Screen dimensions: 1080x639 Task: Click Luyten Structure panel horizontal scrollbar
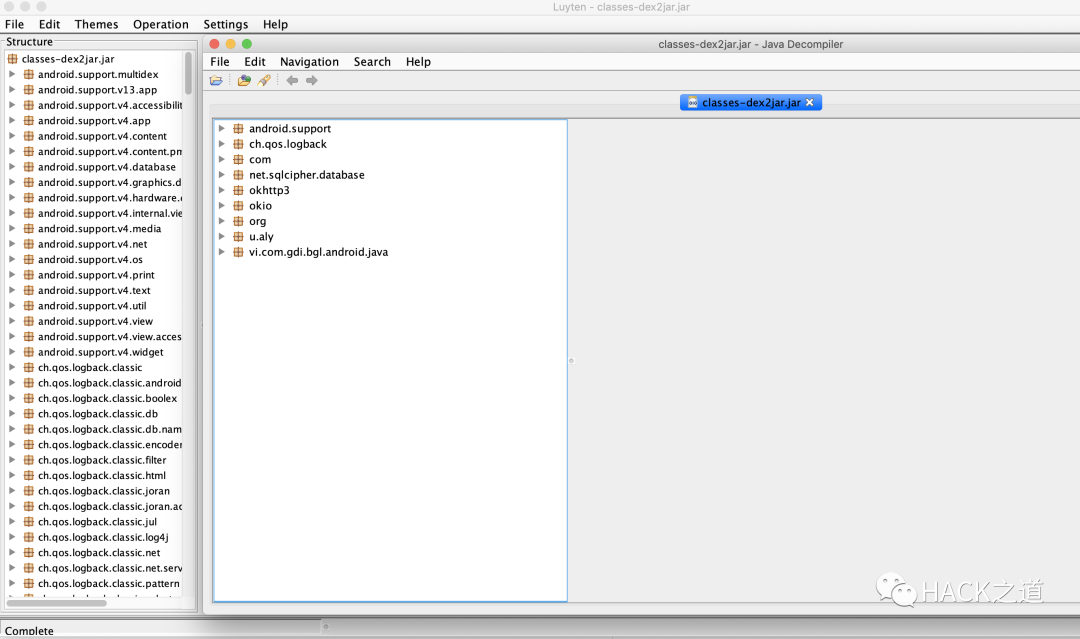pos(56,603)
